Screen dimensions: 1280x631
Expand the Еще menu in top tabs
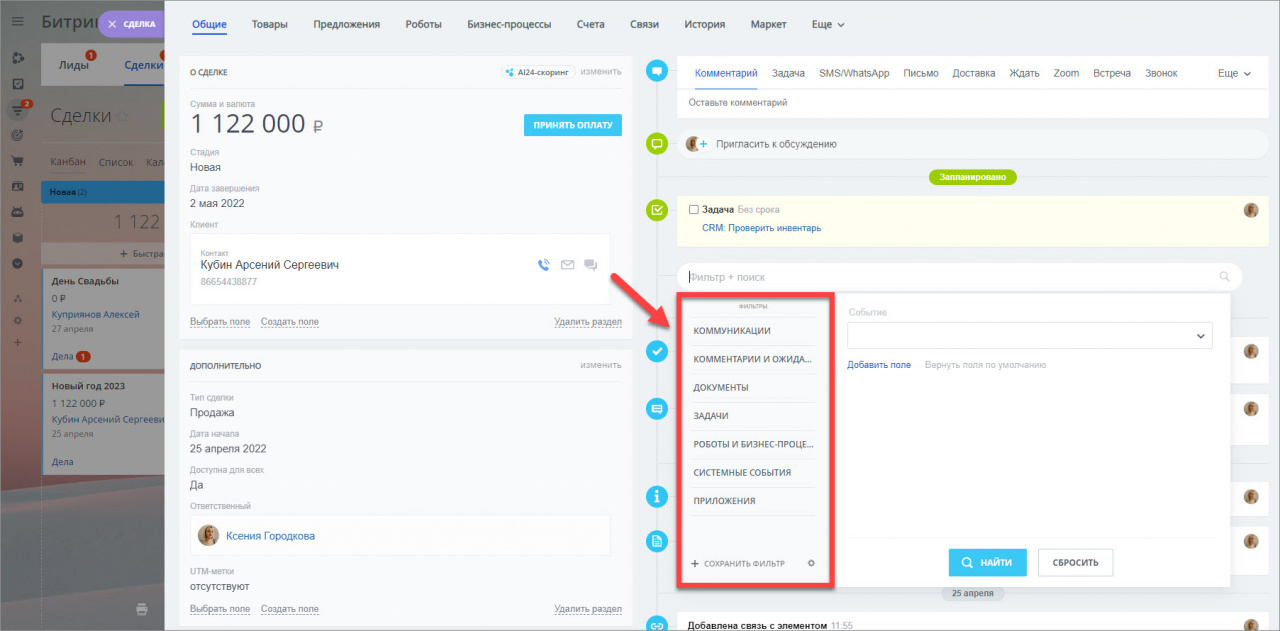828,24
